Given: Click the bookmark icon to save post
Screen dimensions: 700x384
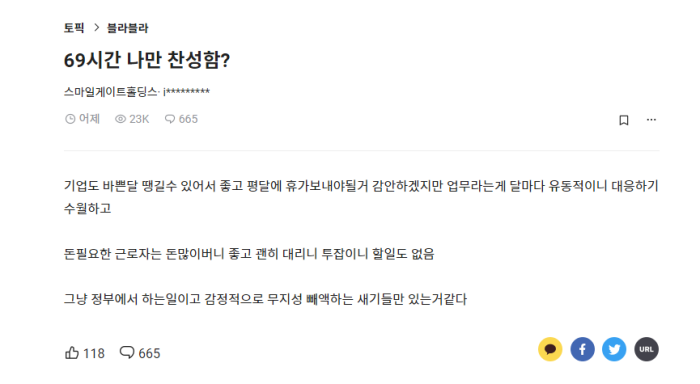Looking at the screenshot, I should coord(624,120).
